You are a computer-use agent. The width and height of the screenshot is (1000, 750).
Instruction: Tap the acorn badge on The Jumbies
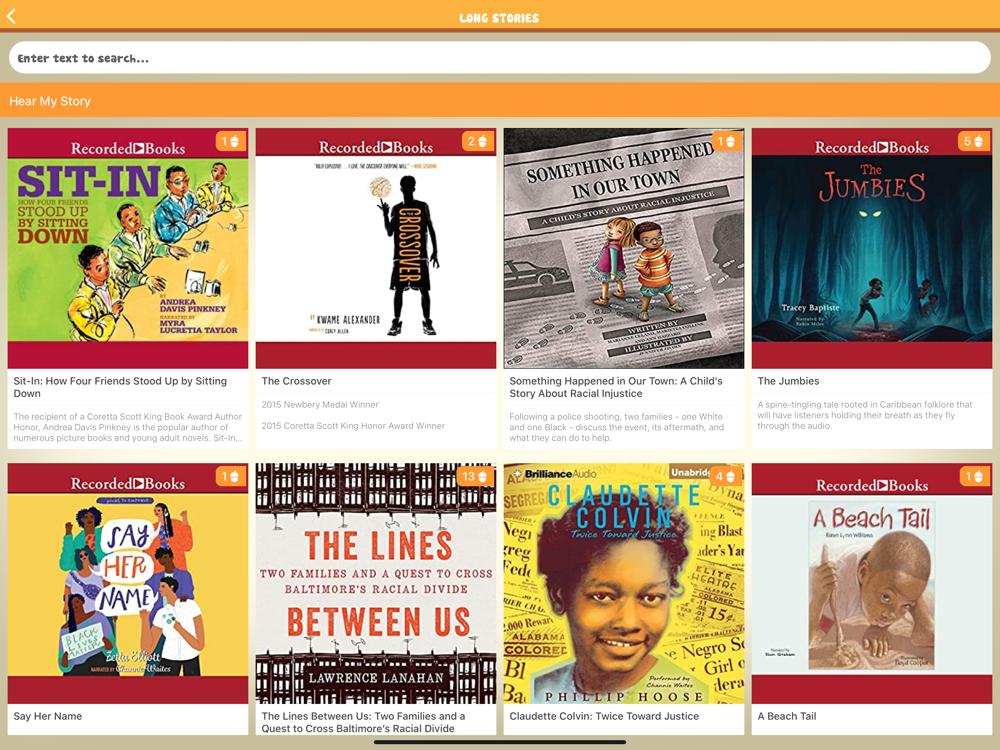(x=973, y=142)
